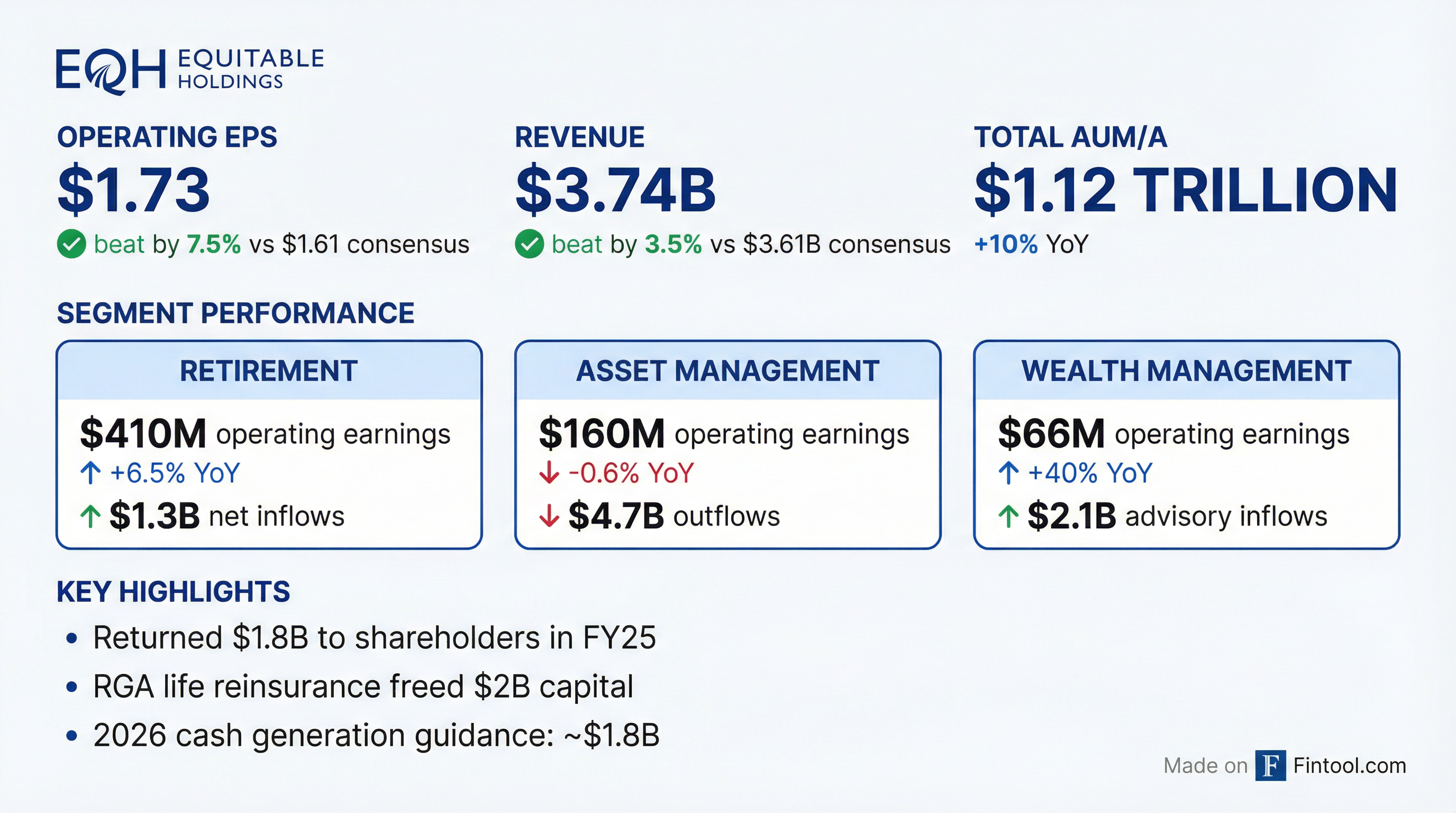Open the Fintool.com link
This screenshot has height=813, width=1456.
coord(1349,765)
